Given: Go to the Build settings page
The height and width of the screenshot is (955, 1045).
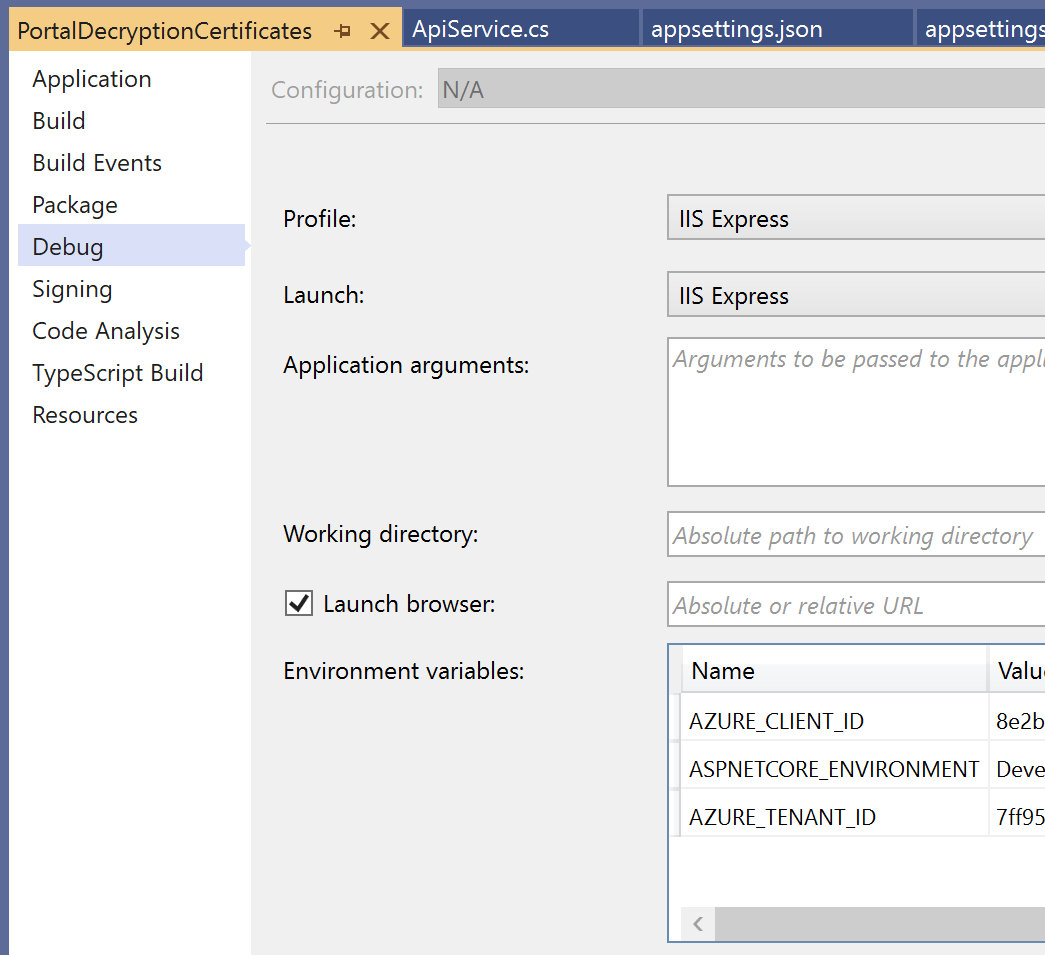Looking at the screenshot, I should coord(59,121).
